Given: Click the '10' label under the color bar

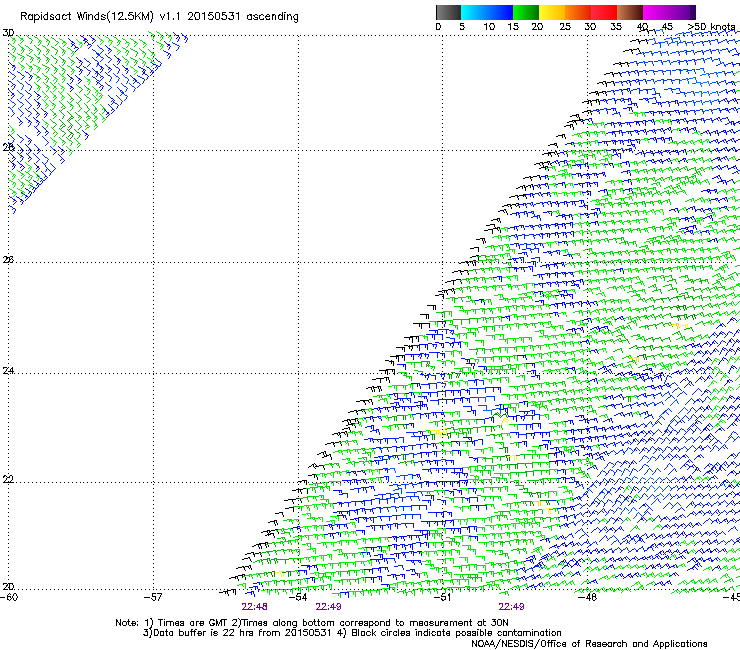Looking at the screenshot, I should pyautogui.click(x=489, y=27).
